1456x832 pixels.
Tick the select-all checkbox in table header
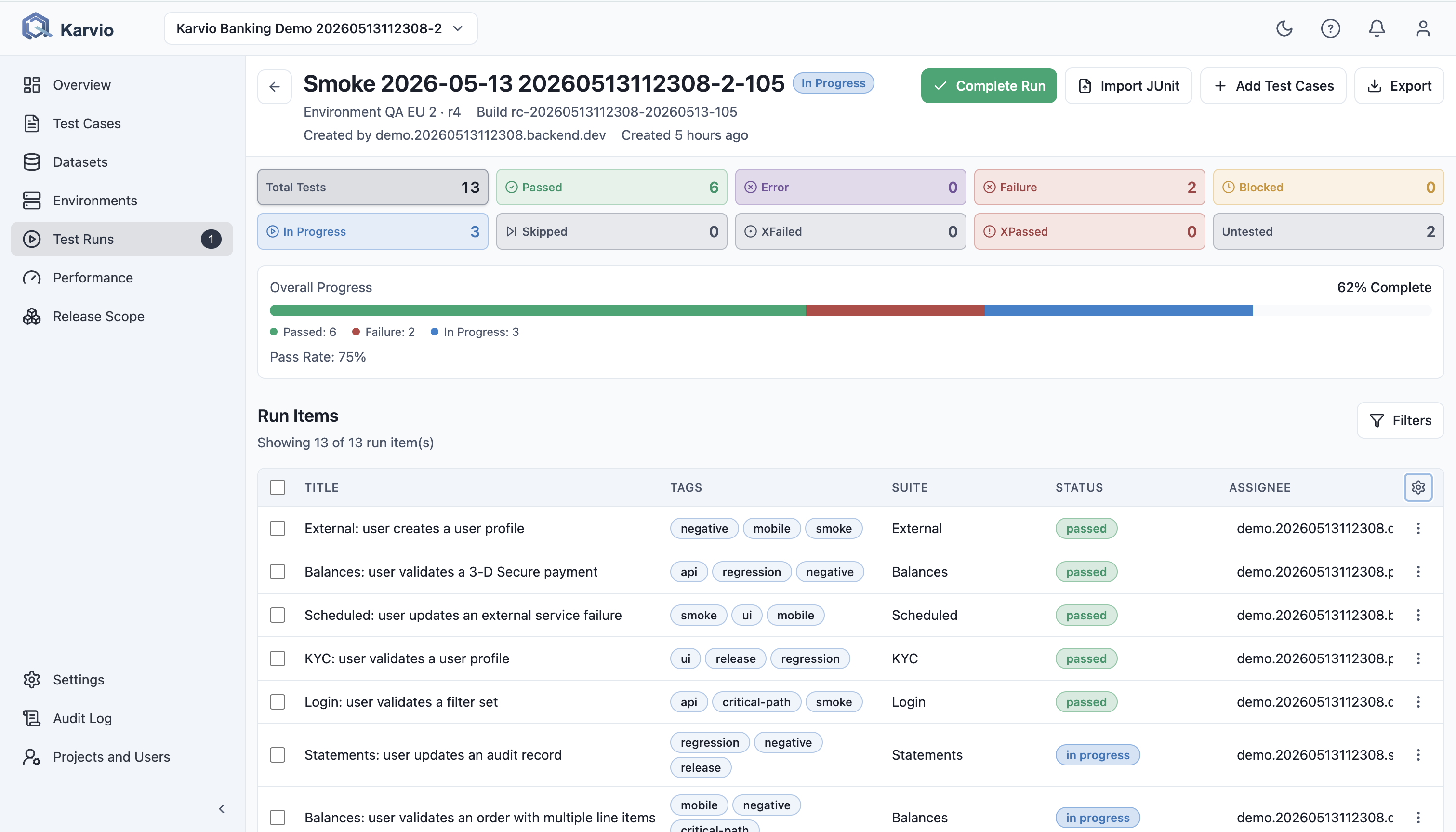click(278, 487)
